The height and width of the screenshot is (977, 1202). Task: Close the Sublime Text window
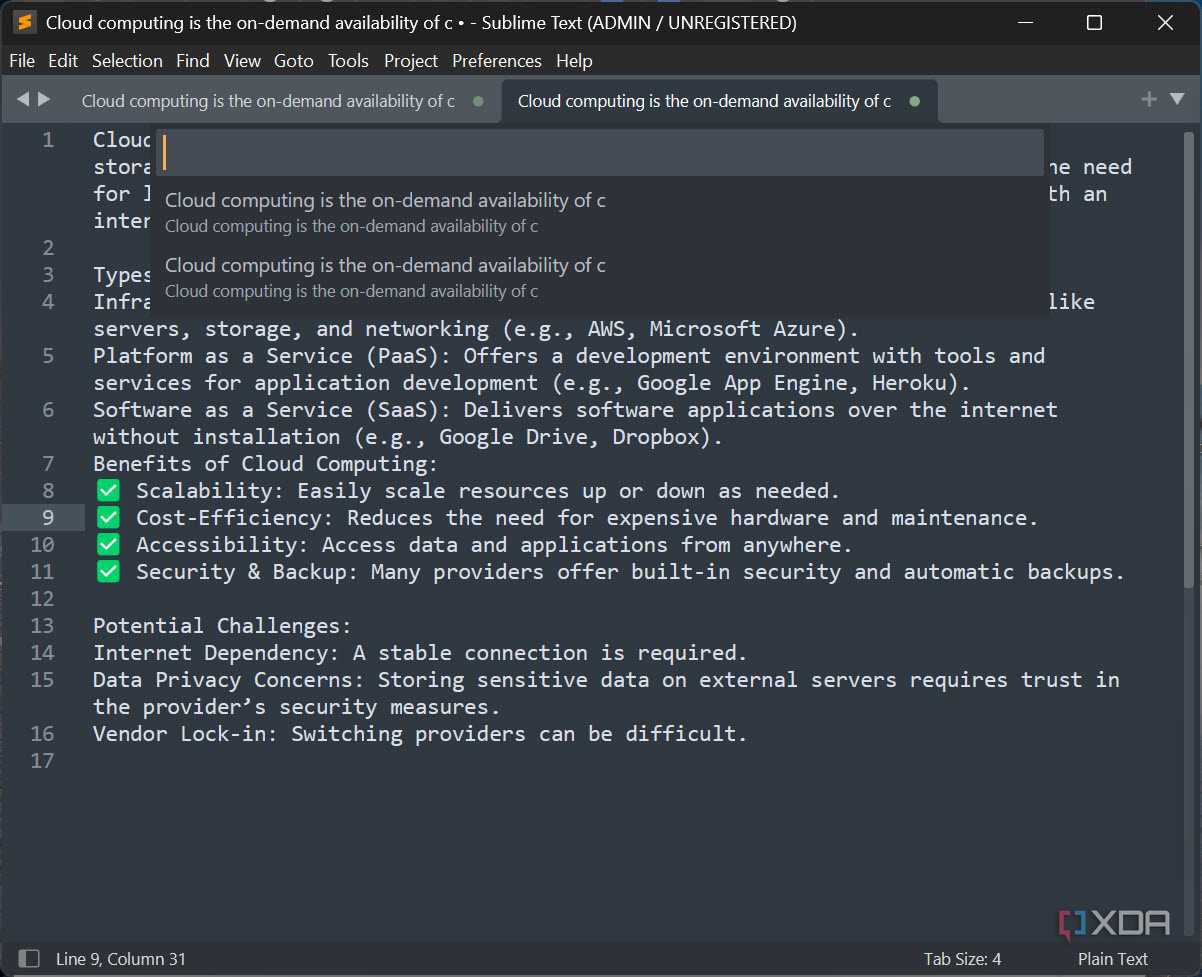tap(1165, 22)
